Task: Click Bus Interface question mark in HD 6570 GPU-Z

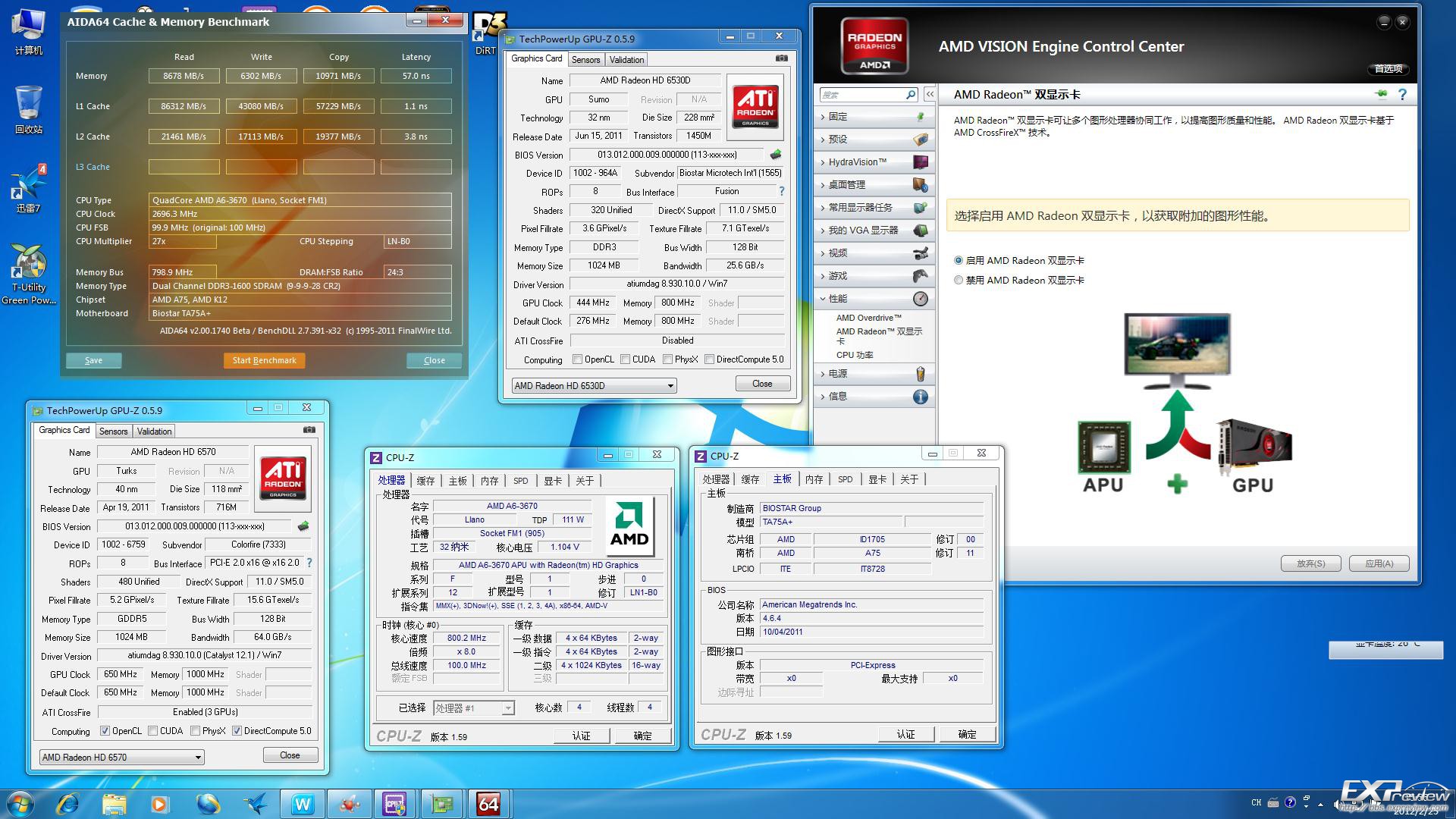Action: pyautogui.click(x=309, y=563)
